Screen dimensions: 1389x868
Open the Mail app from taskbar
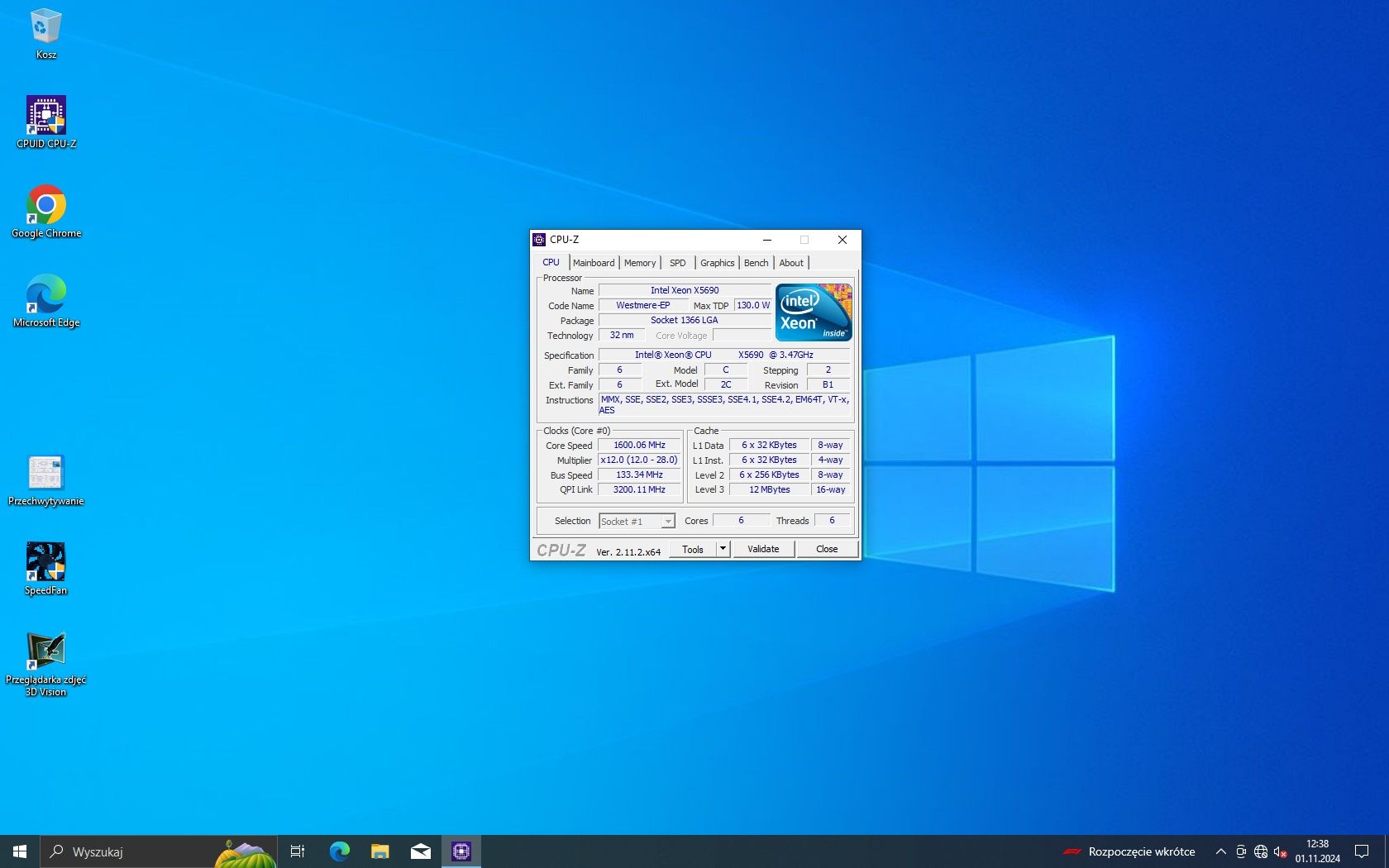point(421,851)
